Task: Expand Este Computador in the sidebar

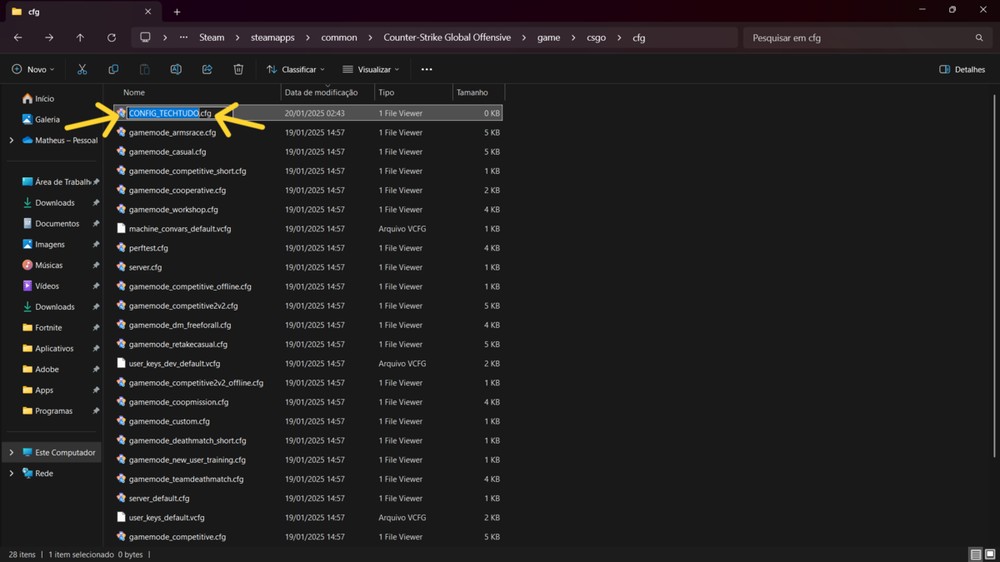Action: 11,453
